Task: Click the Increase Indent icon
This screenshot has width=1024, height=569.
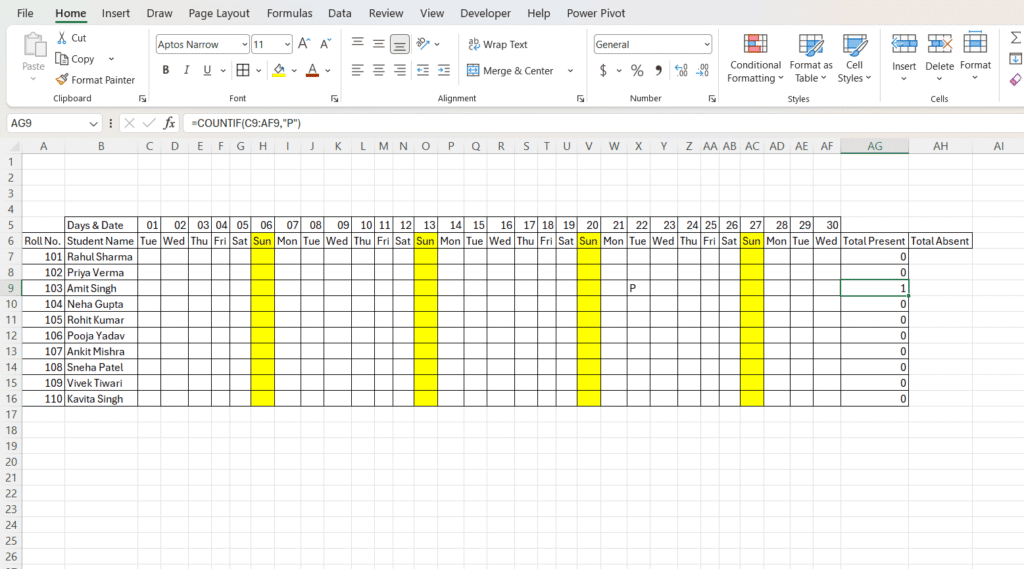Action: (444, 70)
